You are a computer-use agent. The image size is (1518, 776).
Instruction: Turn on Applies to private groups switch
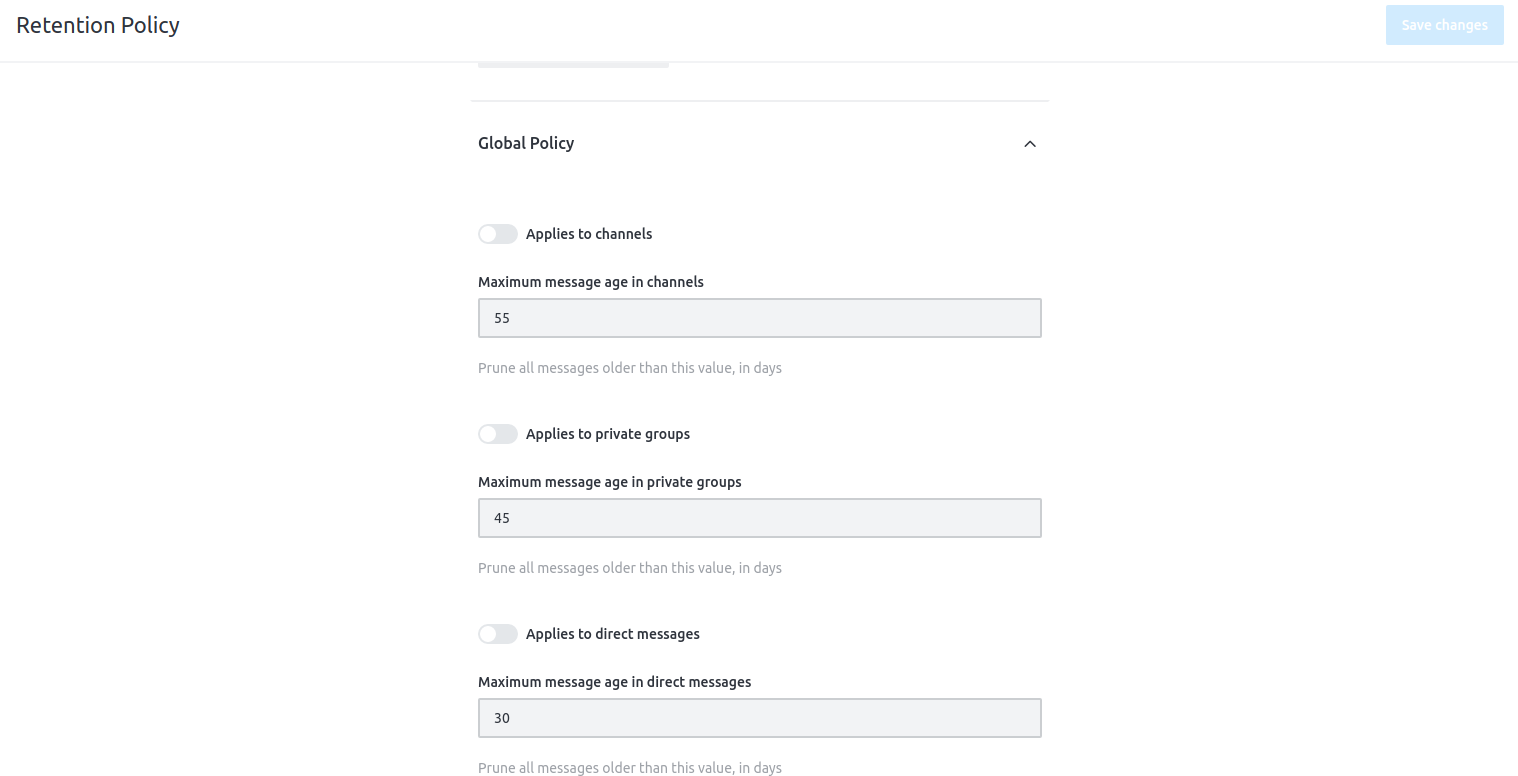click(x=498, y=434)
